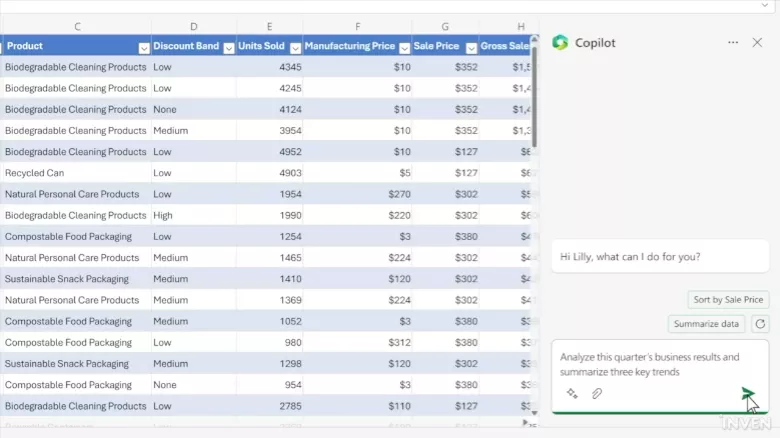Screen dimensions: 780x438
Task: Click the Copilot logo in panel header
Action: 560,43
